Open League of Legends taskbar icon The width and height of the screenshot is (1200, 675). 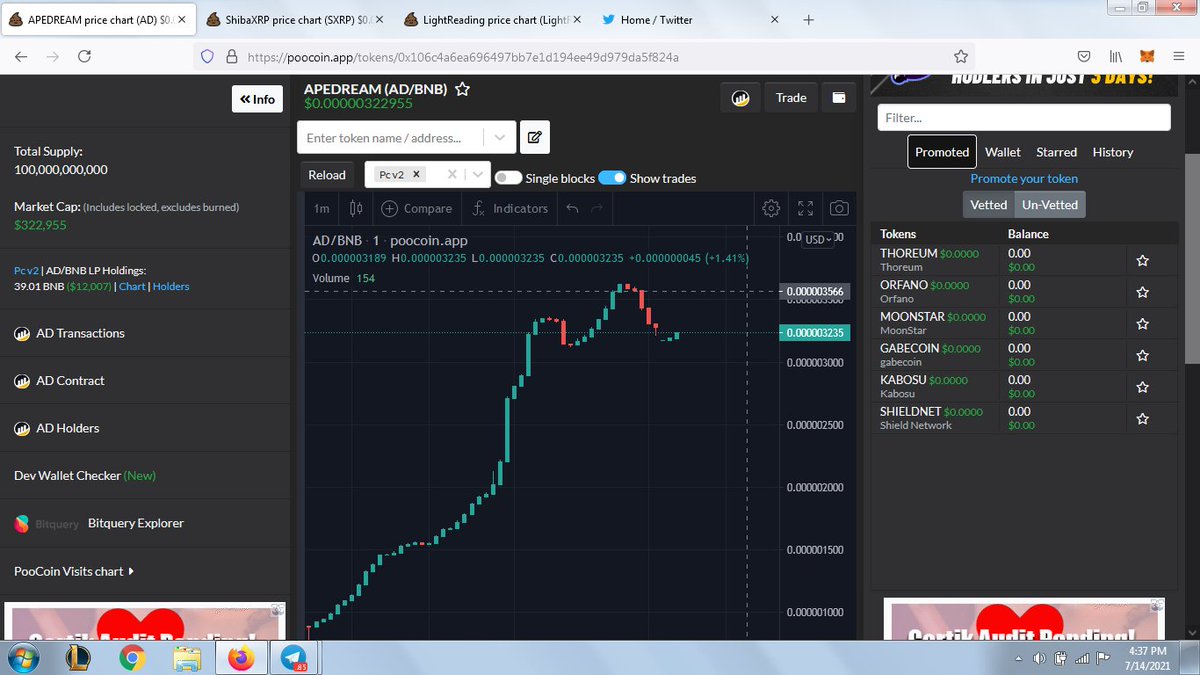(77, 658)
